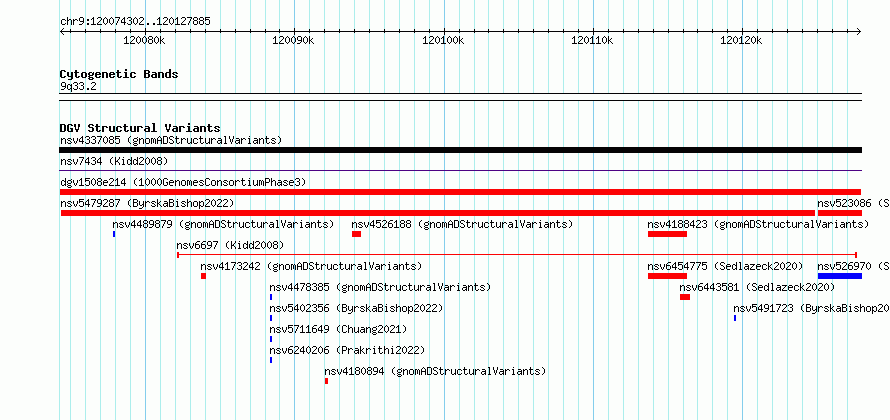Open dgv1508e214 1000GenomesConsortiumPhase3 label
The image size is (890, 420).
click(x=183, y=182)
